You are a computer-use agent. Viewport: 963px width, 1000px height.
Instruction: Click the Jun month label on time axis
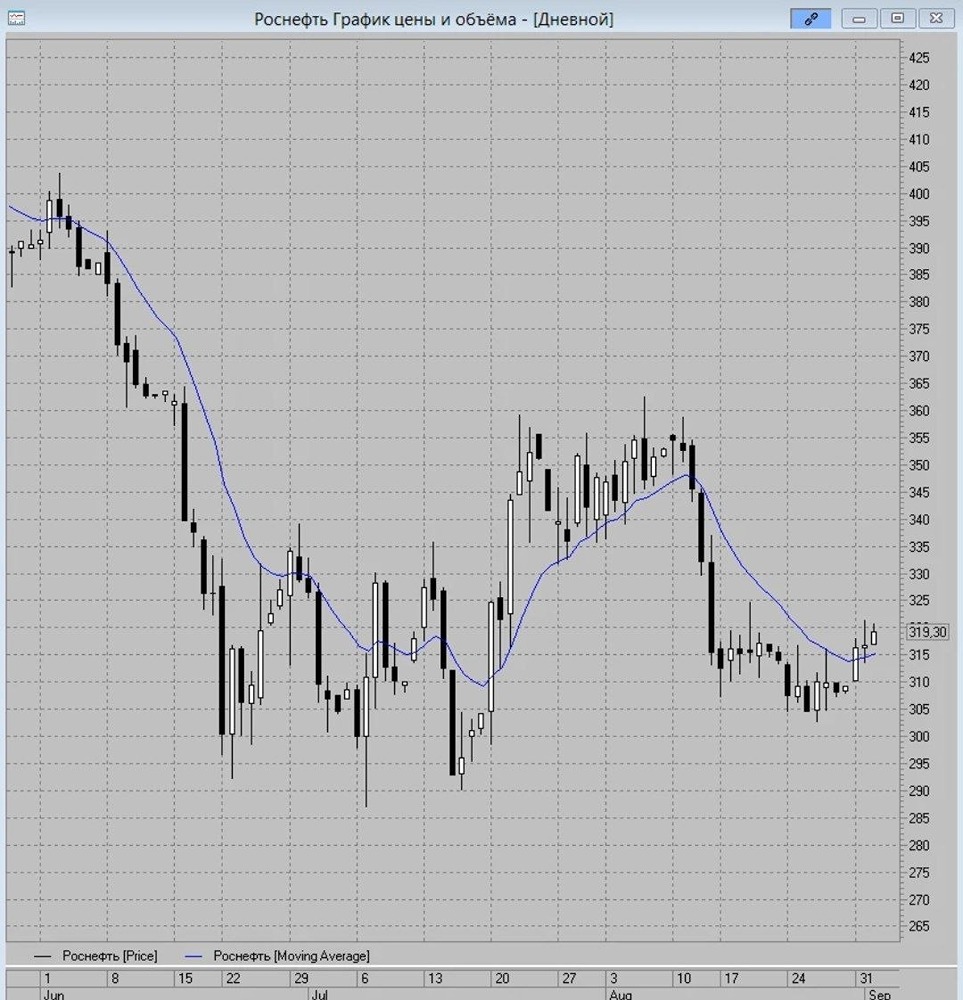coord(54,994)
